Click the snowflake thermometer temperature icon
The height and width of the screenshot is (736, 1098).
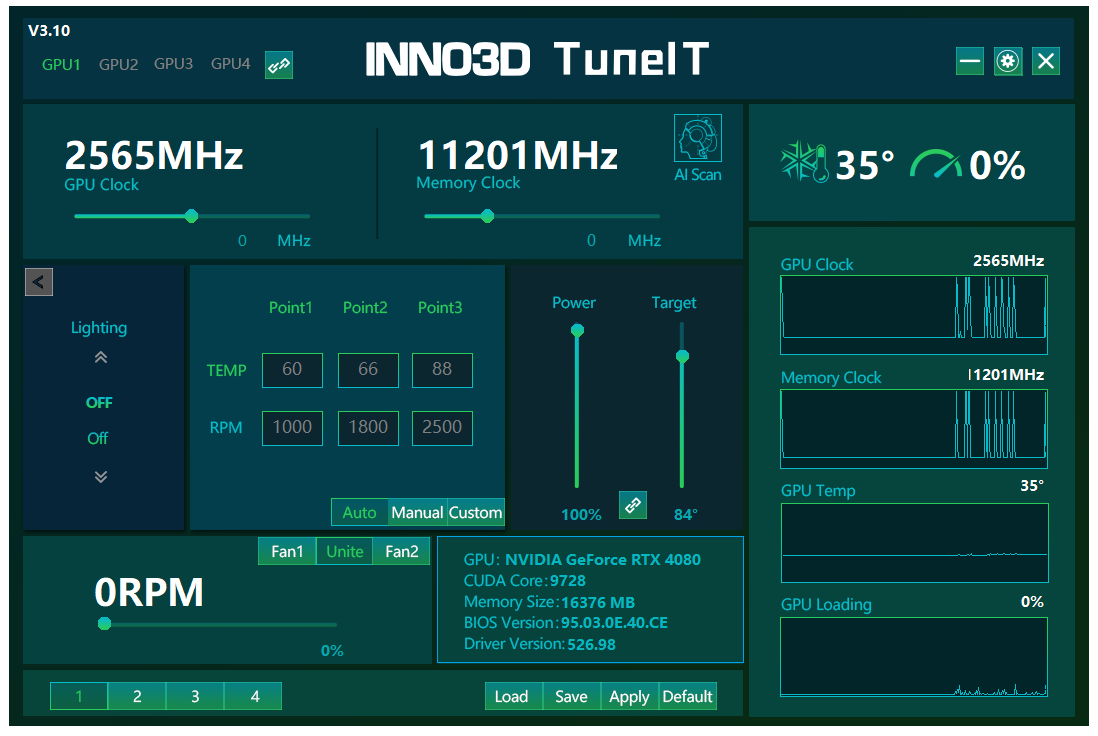click(805, 163)
